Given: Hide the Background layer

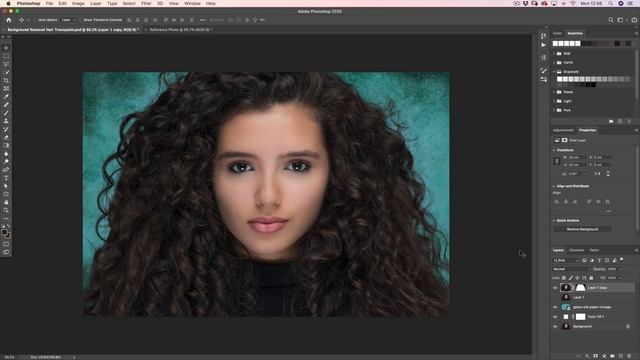Looking at the screenshot, I should point(555,327).
